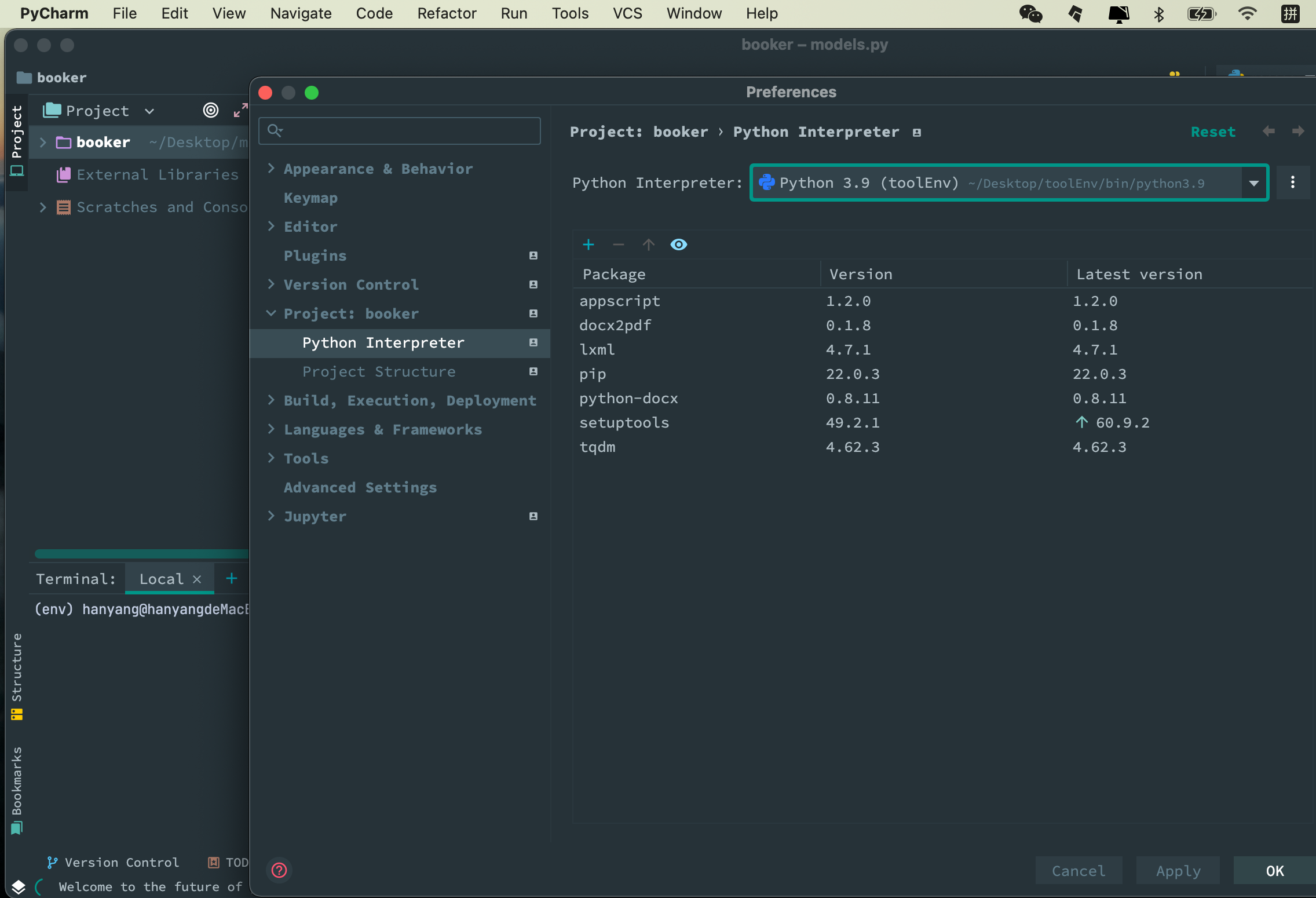Screen dimensions: 1316x898
Task: Select External Libraries in project tree
Action: (158, 174)
